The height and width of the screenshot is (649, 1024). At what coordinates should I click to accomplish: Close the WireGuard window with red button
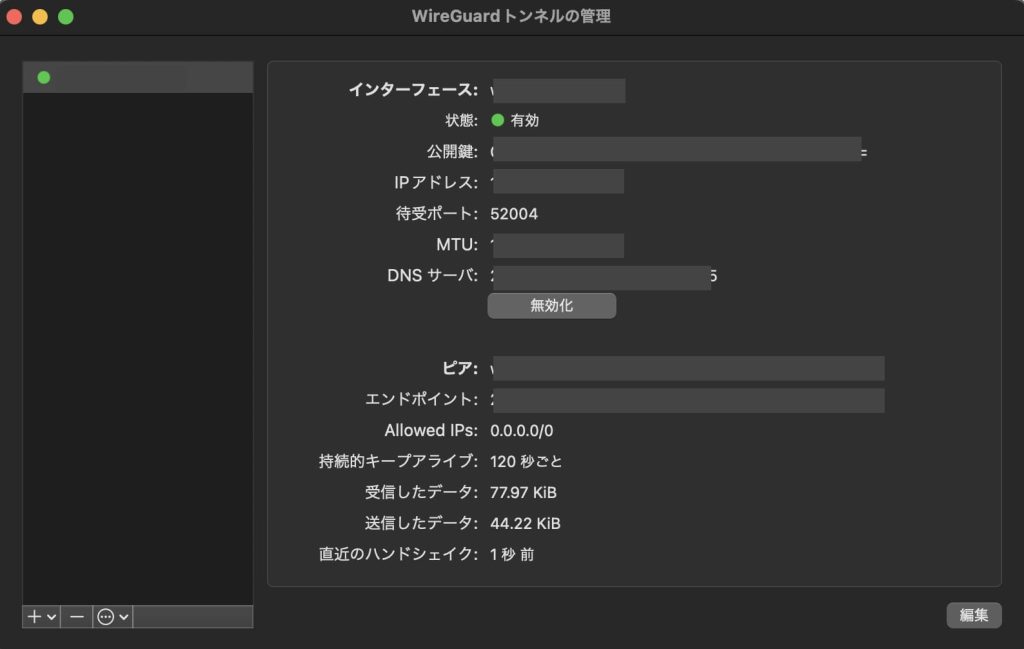14,17
